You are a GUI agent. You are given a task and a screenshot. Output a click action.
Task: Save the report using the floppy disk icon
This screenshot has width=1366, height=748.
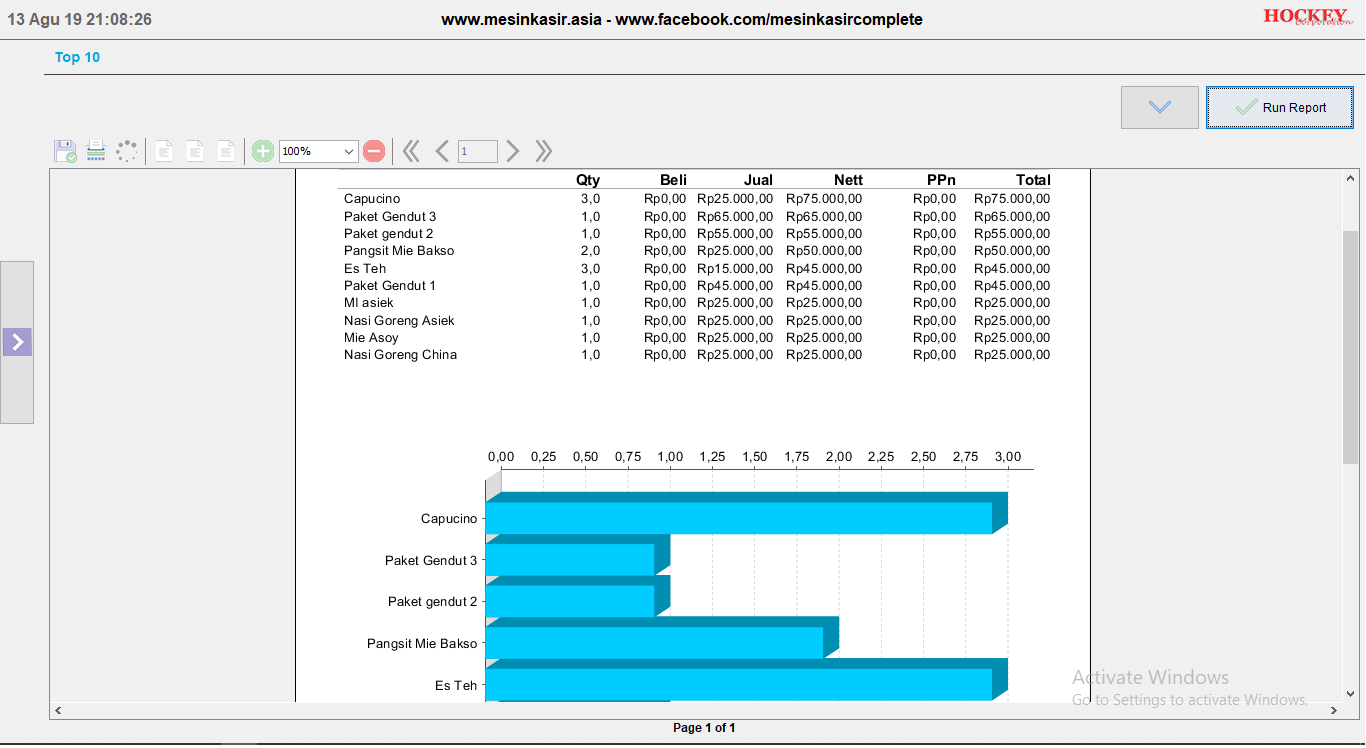click(65, 151)
